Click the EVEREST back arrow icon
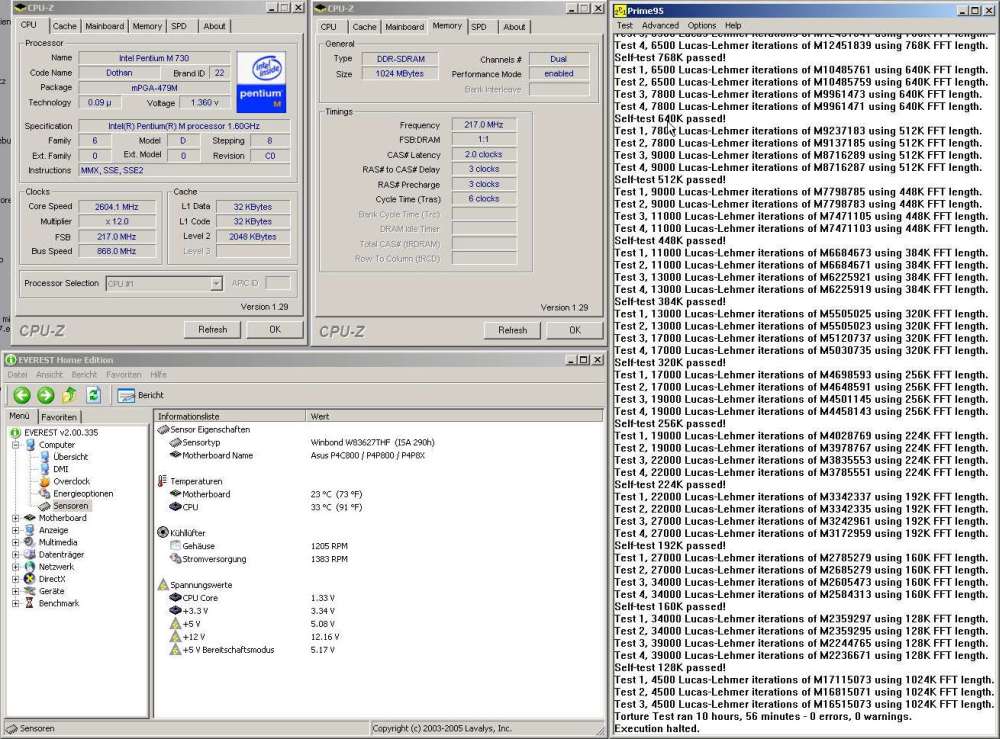The width and height of the screenshot is (1000, 739). [x=22, y=395]
